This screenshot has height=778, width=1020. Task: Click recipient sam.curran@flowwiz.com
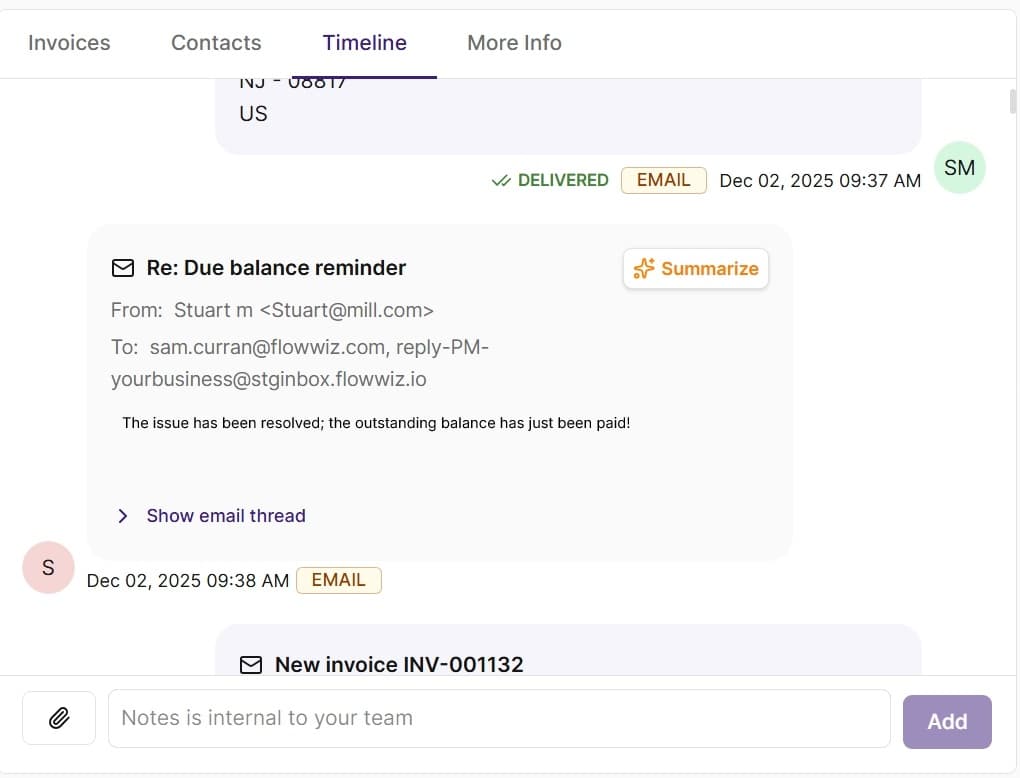tap(267, 347)
